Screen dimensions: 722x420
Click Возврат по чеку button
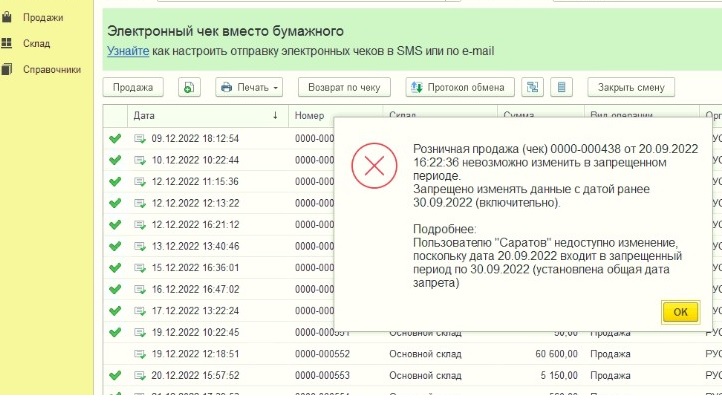[342, 87]
